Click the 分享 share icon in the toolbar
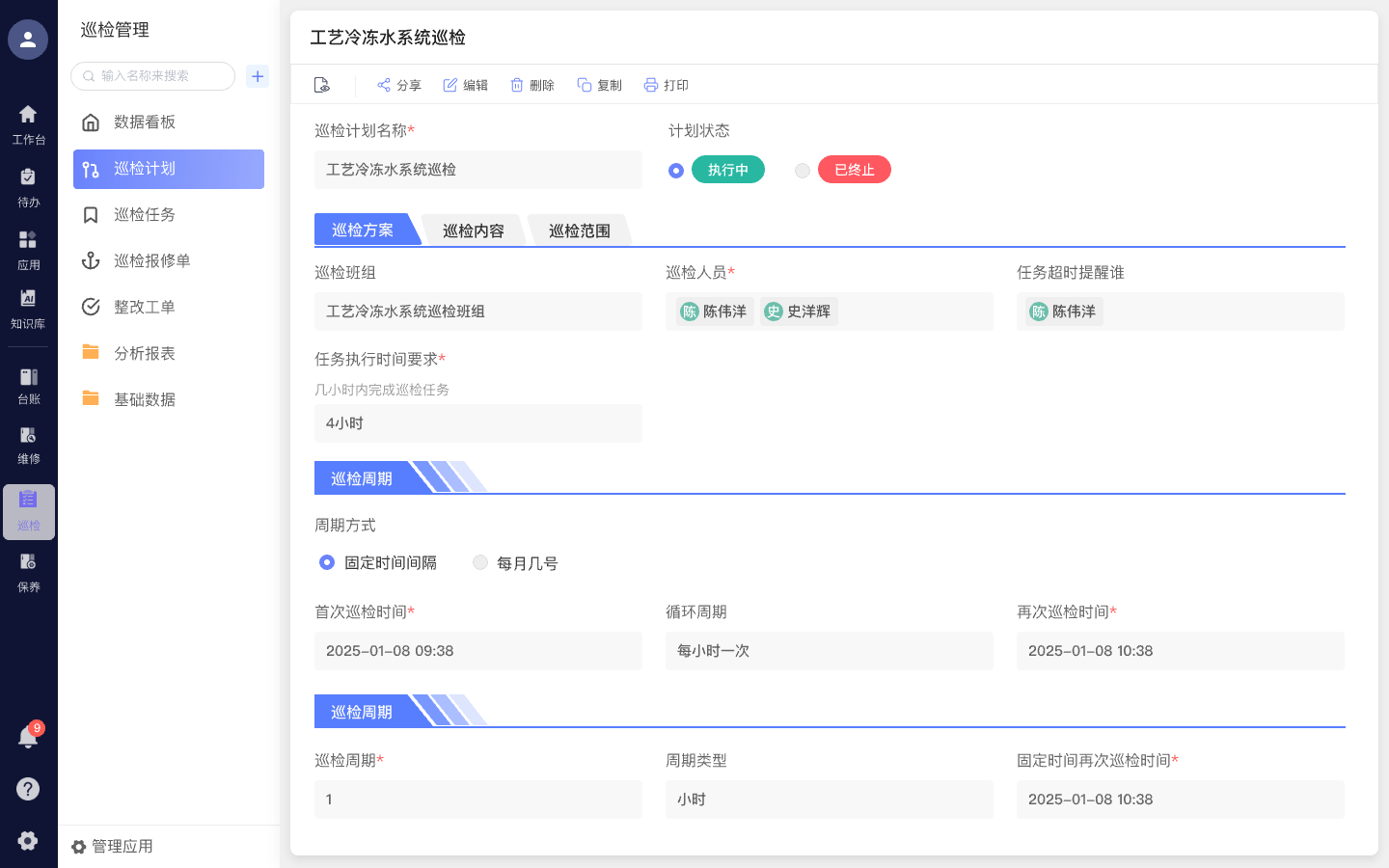 pos(397,85)
